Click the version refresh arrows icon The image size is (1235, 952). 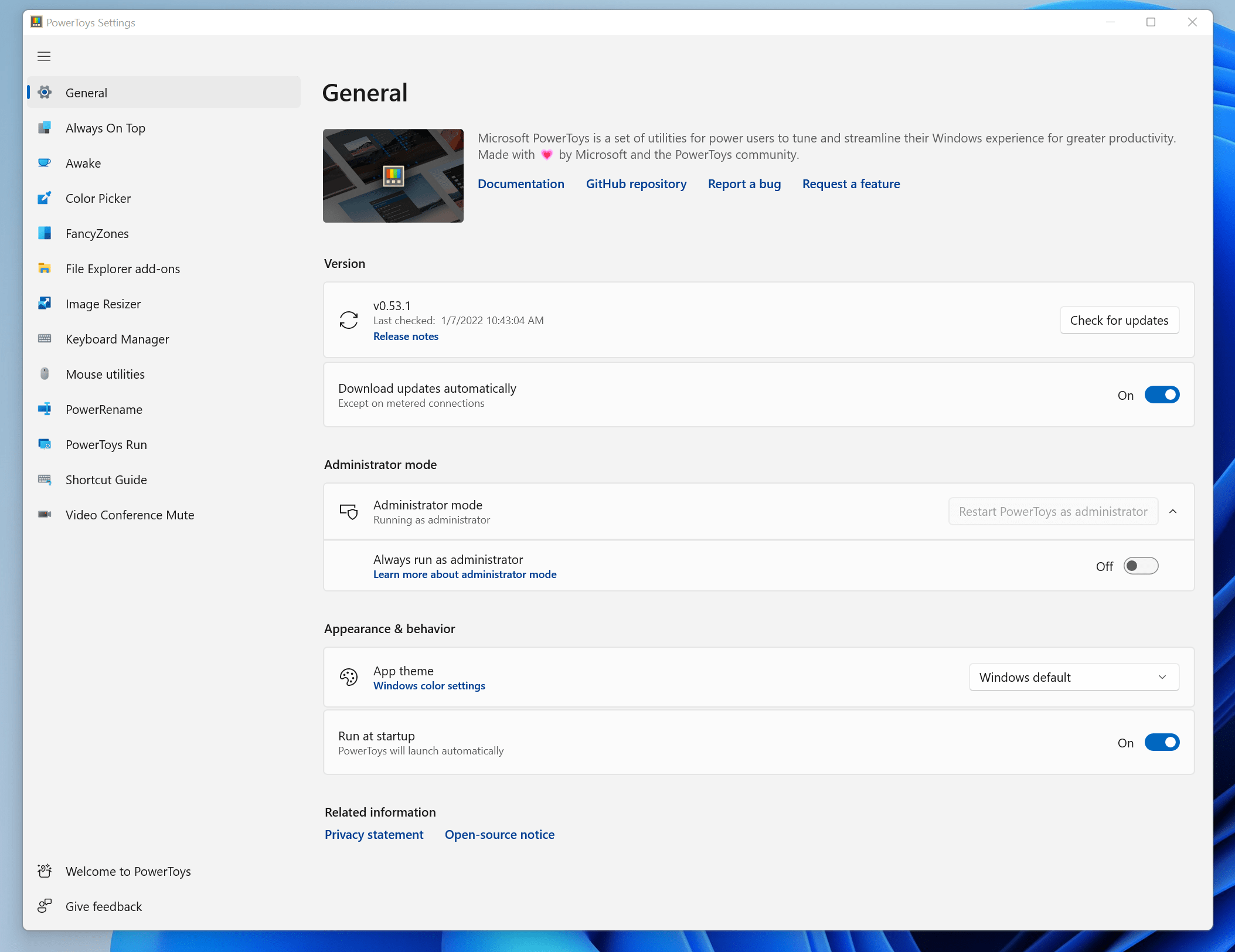(349, 320)
